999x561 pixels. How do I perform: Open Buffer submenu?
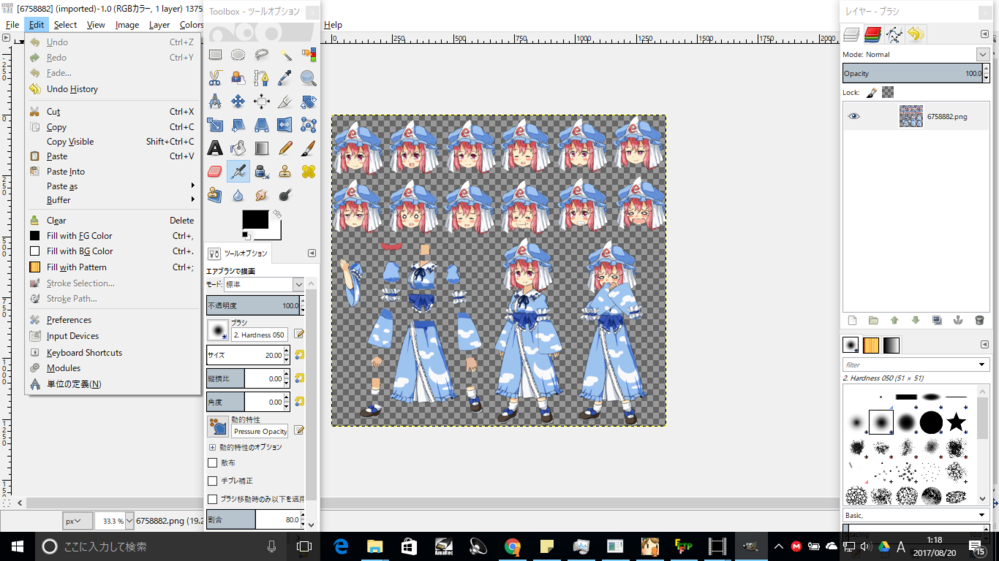(x=112, y=200)
